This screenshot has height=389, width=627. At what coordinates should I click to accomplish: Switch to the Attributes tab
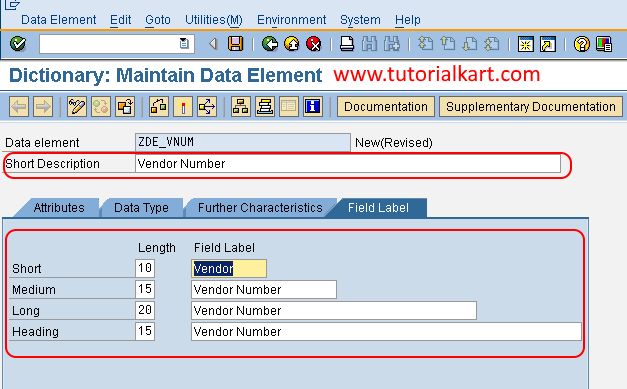(59, 208)
